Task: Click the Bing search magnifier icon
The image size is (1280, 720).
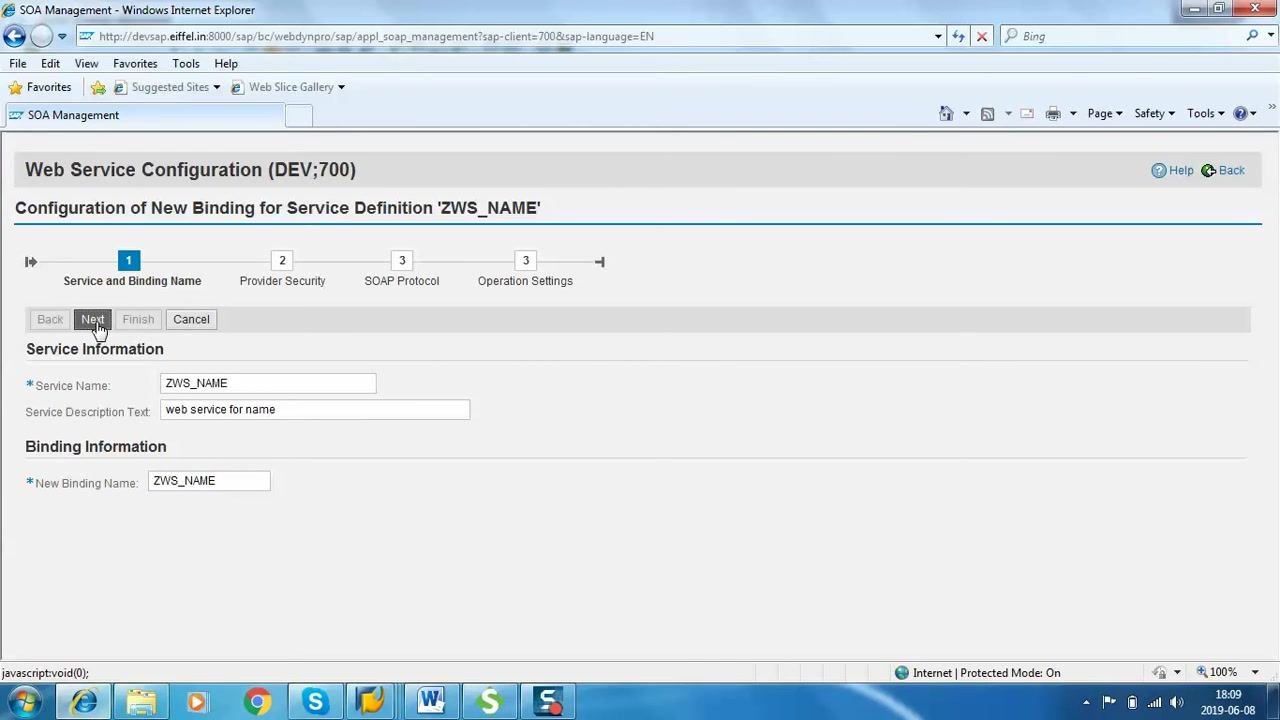Action: point(1252,36)
